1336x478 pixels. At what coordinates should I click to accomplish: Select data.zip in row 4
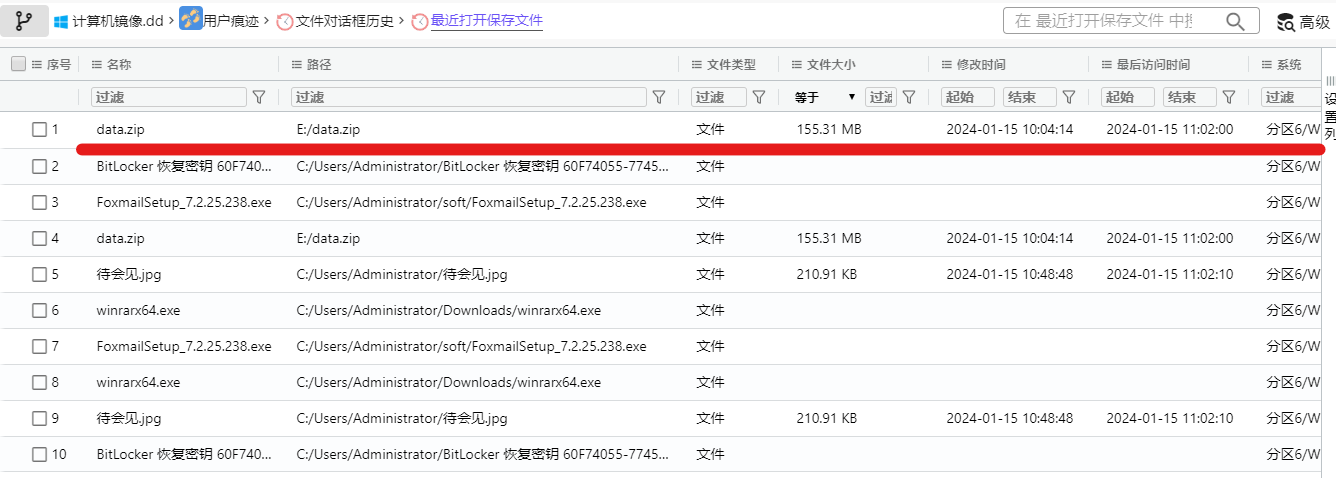click(x=121, y=238)
